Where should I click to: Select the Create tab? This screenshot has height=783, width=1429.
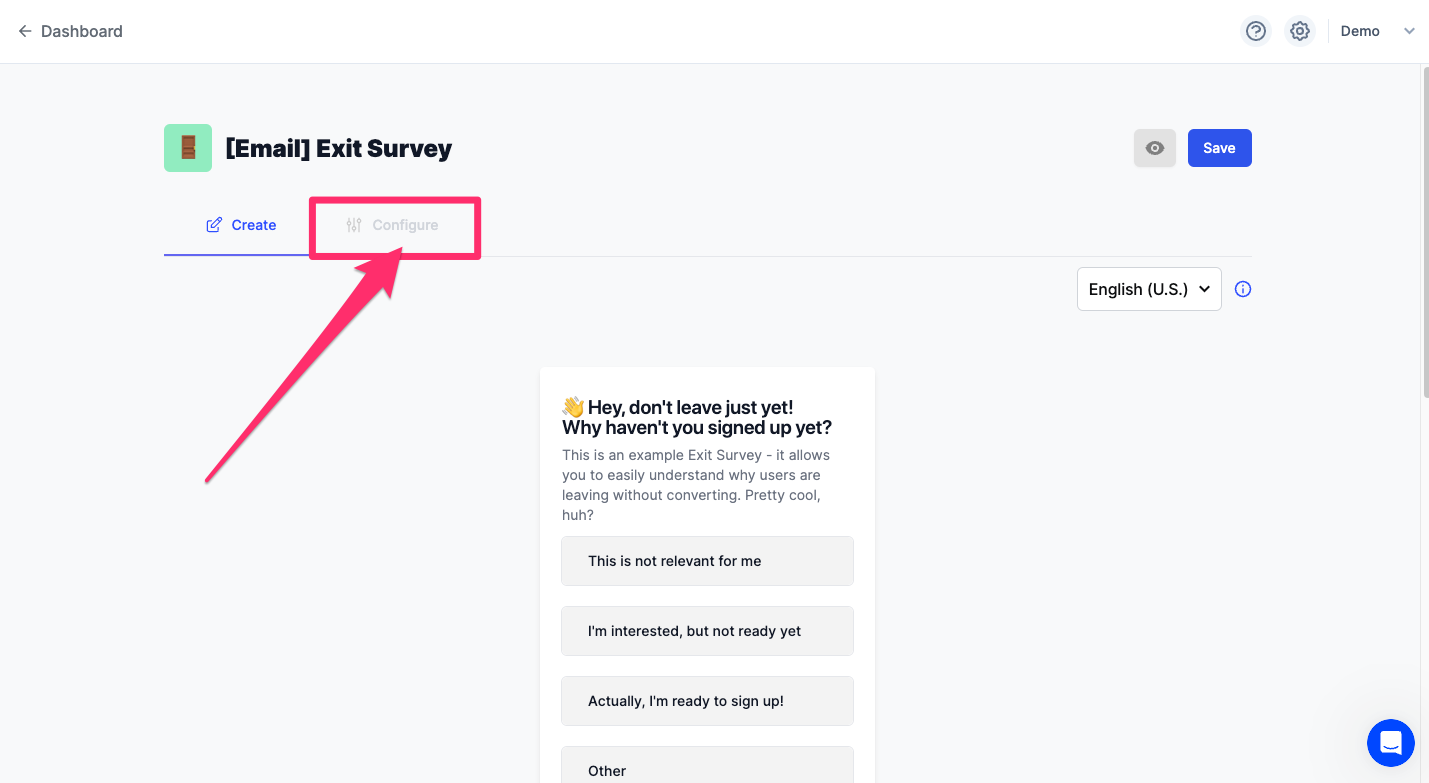[241, 225]
